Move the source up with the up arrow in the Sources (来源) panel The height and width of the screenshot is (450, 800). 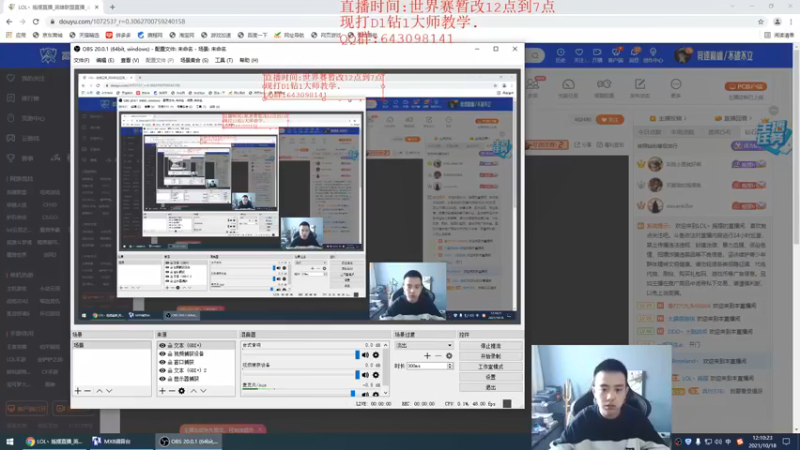[x=193, y=391]
